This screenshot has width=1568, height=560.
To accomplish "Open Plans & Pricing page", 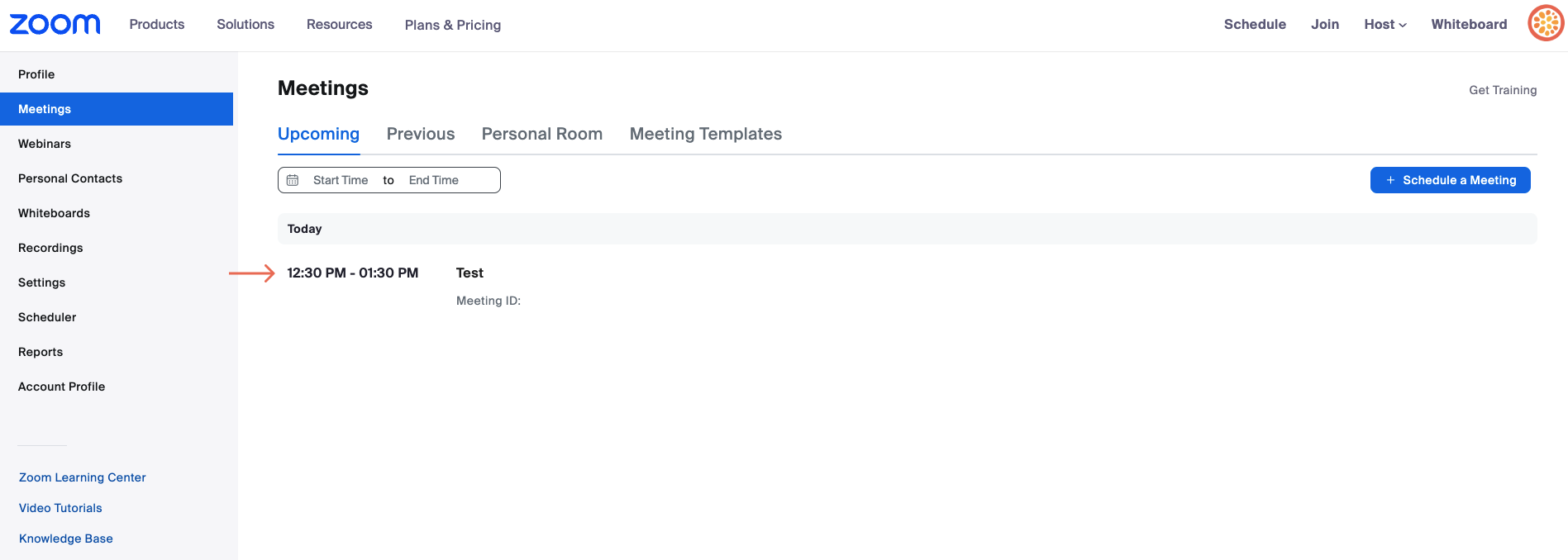I will pyautogui.click(x=453, y=25).
